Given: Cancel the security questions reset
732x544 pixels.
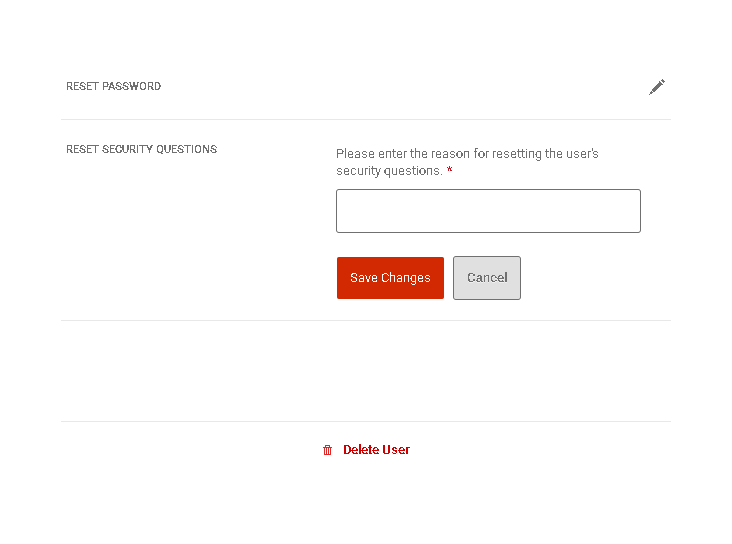Looking at the screenshot, I should click(487, 278).
